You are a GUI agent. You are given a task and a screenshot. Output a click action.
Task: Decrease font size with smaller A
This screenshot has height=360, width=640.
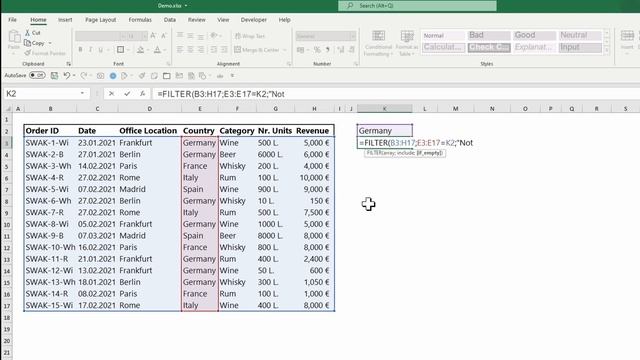(x=164, y=36)
